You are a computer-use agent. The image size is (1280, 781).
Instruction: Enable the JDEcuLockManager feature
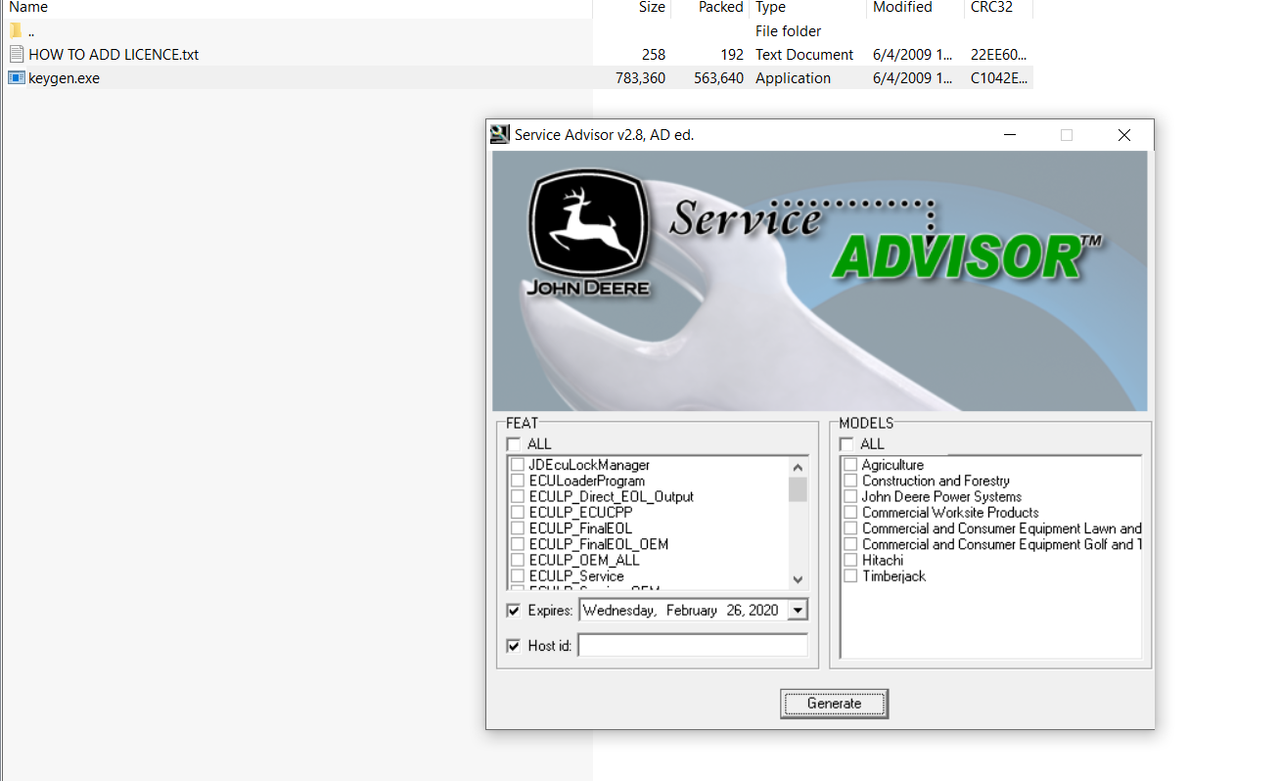pyautogui.click(x=518, y=465)
